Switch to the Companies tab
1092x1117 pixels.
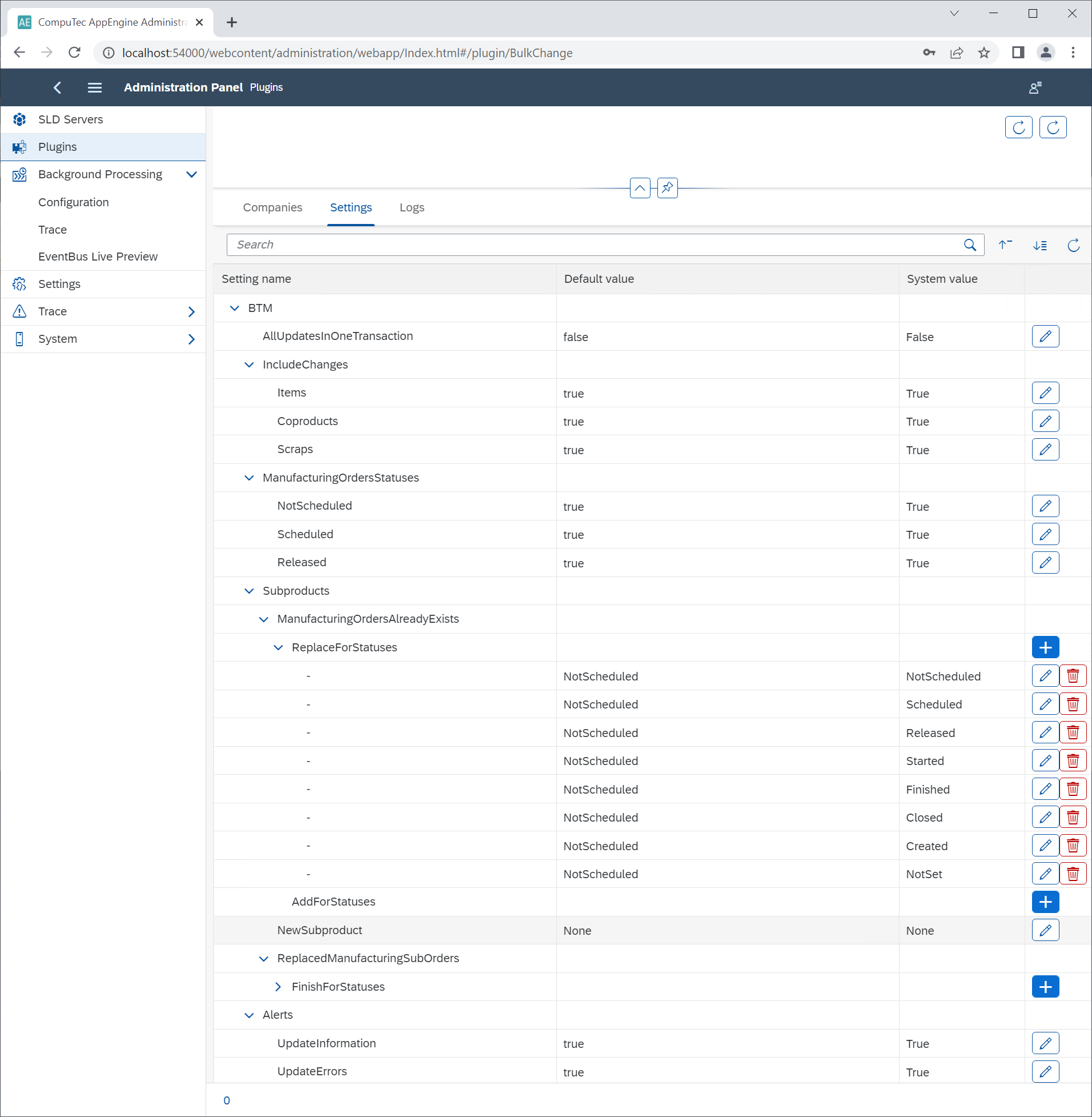[x=272, y=207]
